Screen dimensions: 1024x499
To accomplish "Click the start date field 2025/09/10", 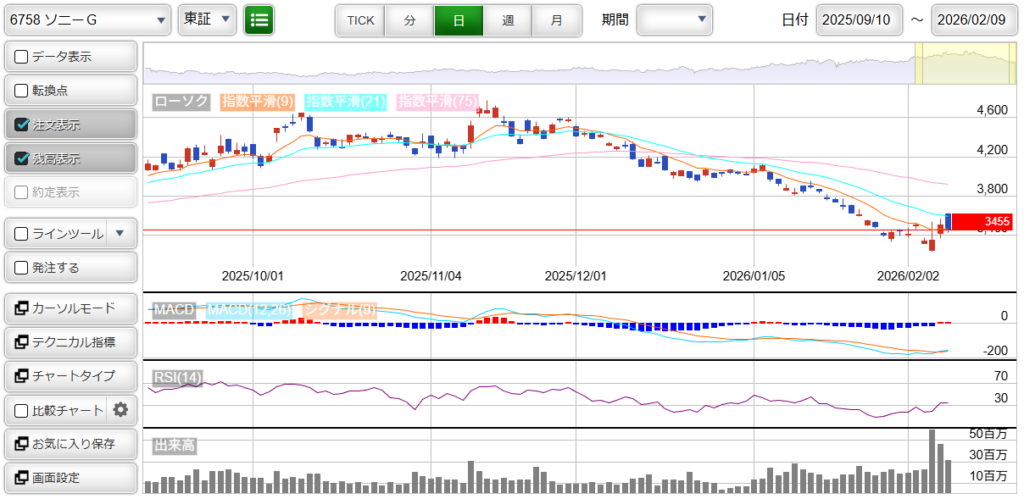I will [x=859, y=20].
